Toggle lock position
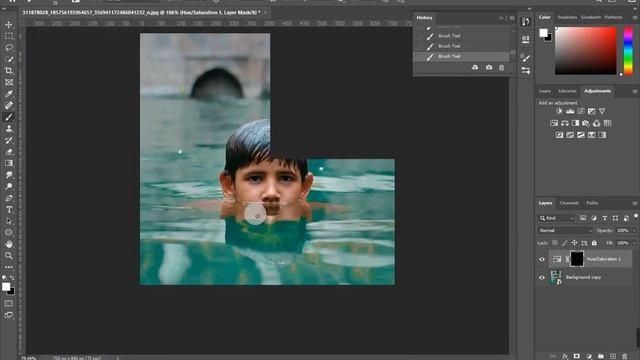 tap(574, 243)
